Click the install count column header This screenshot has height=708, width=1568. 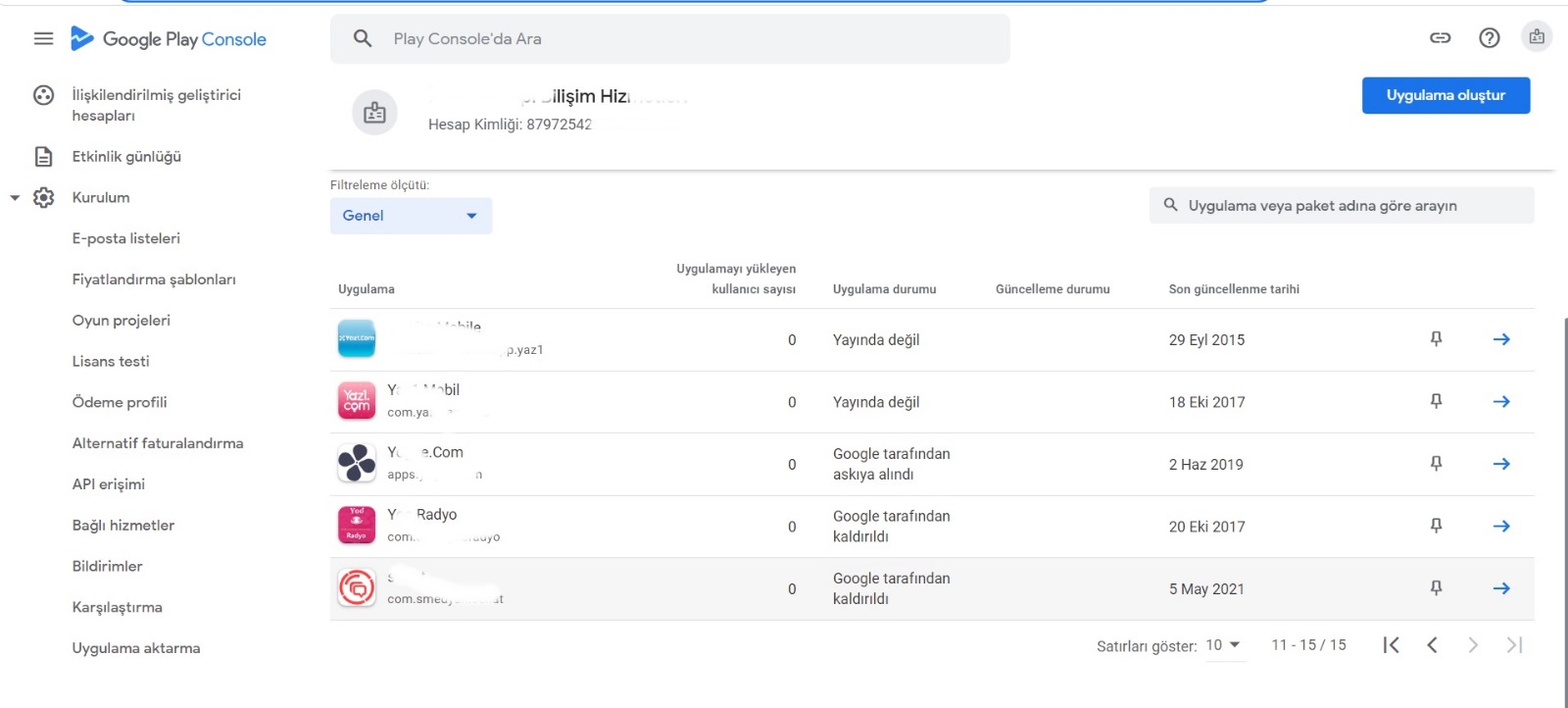(736, 278)
